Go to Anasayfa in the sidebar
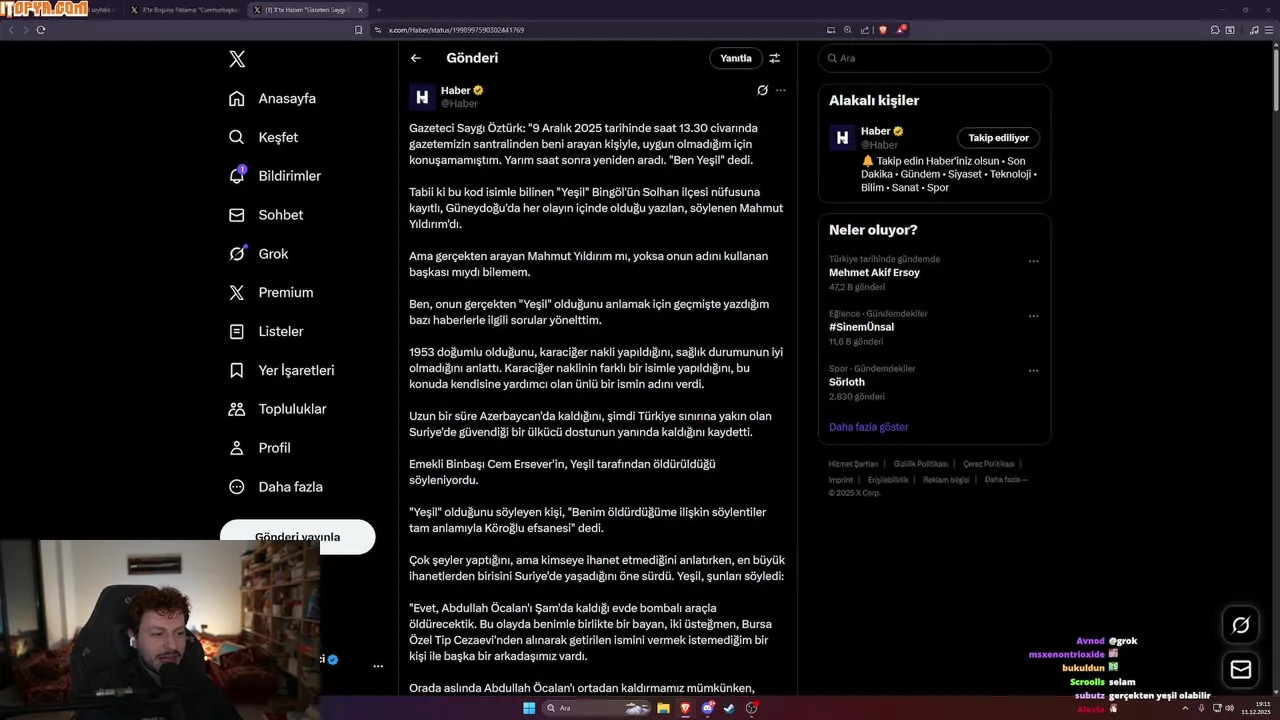Viewport: 1280px width, 720px height. (272, 98)
